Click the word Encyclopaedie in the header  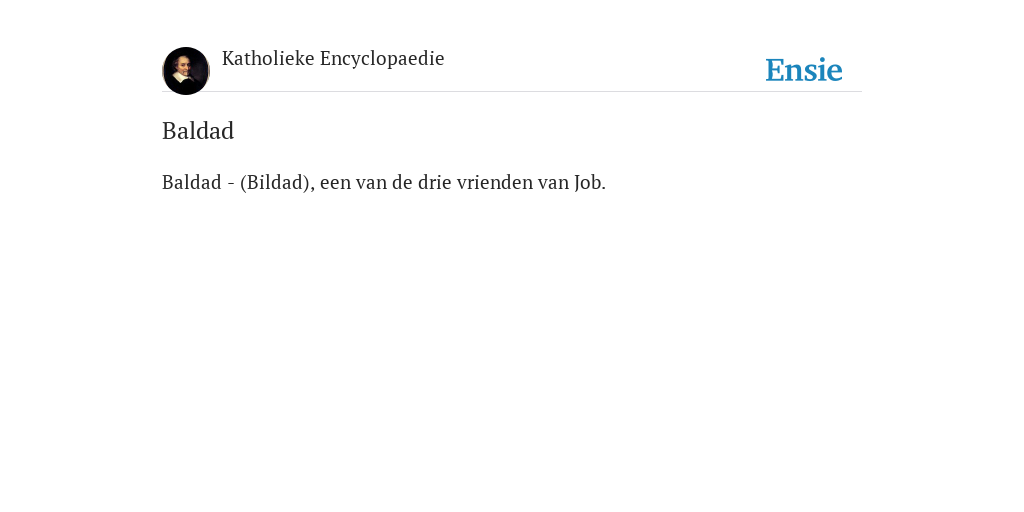[382, 59]
